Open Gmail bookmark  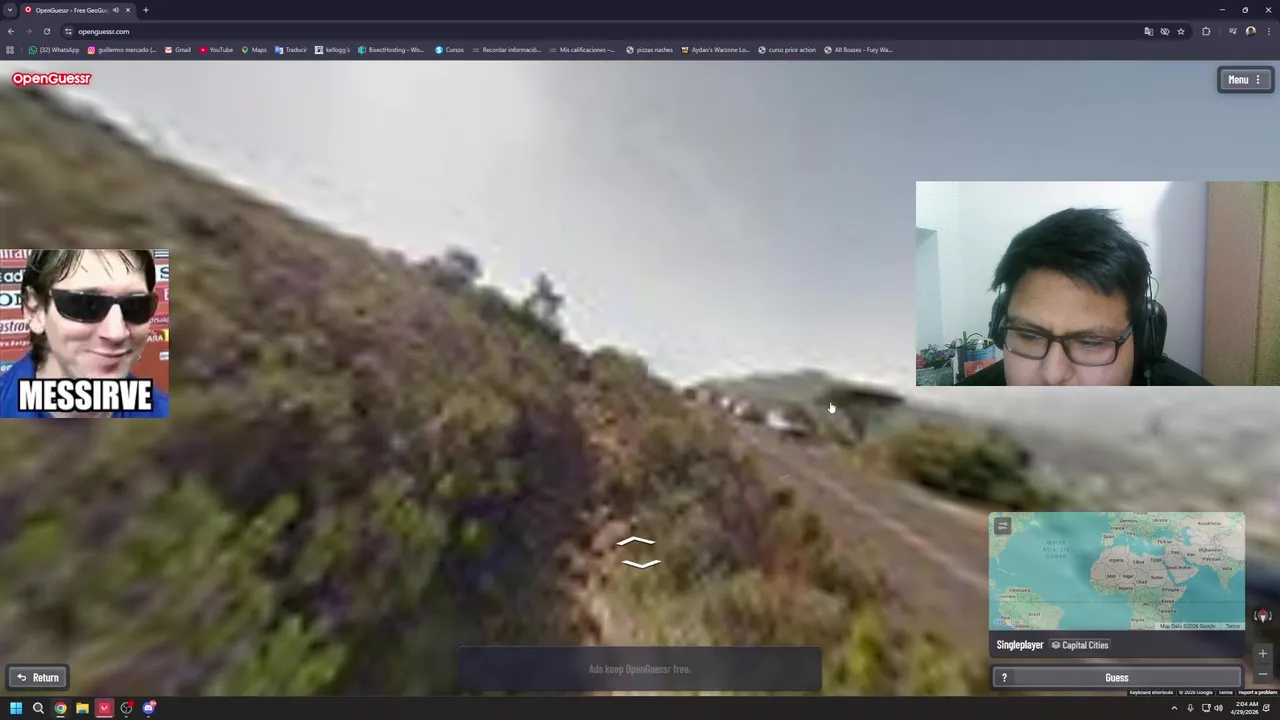pyautogui.click(x=177, y=50)
